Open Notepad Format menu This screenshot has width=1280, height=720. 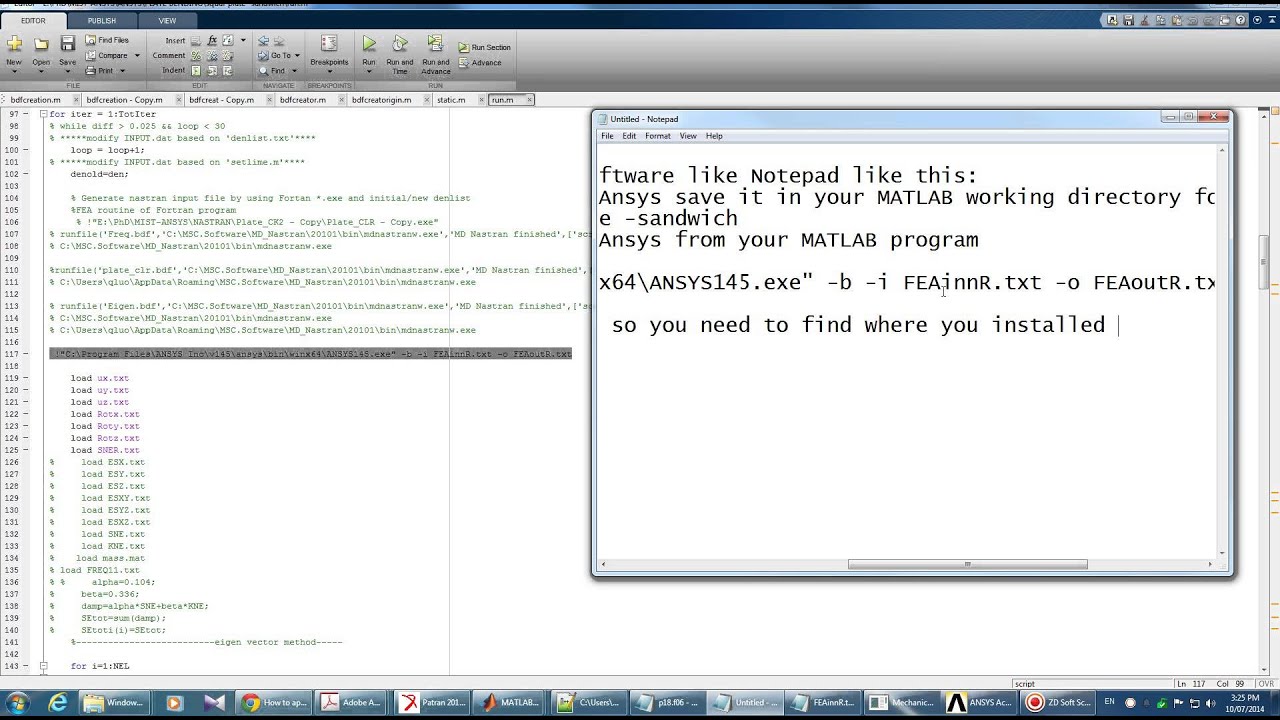click(x=657, y=136)
